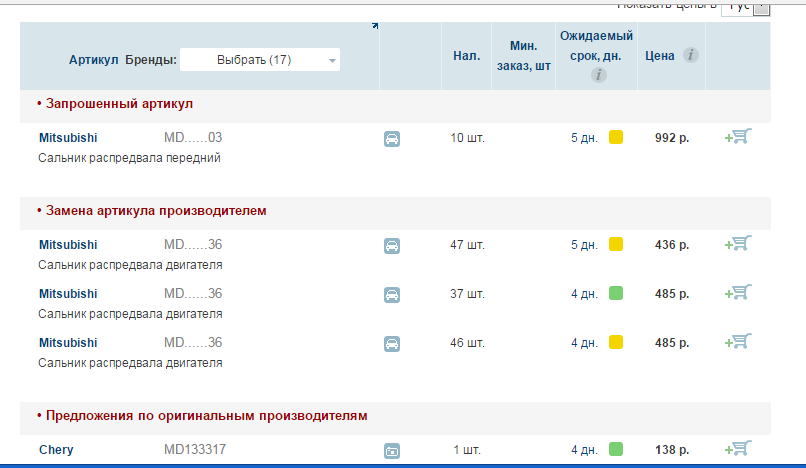The width and height of the screenshot is (806, 468).
Task: Add the 436 р. Mitsubishi part to cart
Action: click(x=738, y=244)
